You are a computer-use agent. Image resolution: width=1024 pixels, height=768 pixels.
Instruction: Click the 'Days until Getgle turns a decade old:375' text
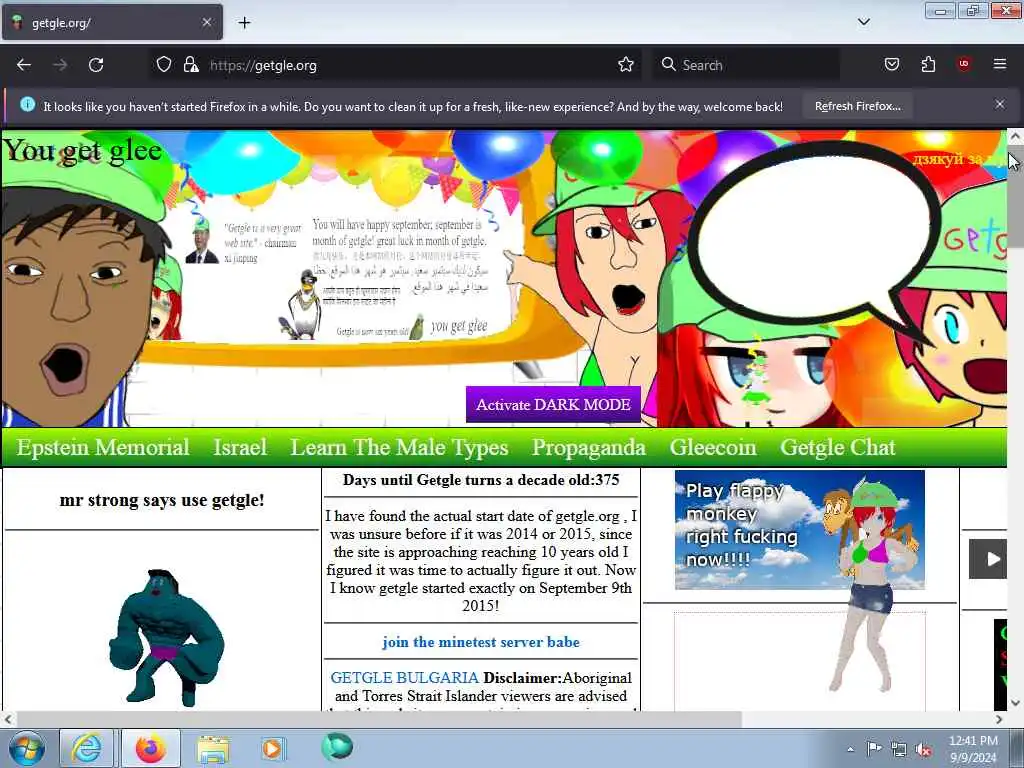click(481, 480)
